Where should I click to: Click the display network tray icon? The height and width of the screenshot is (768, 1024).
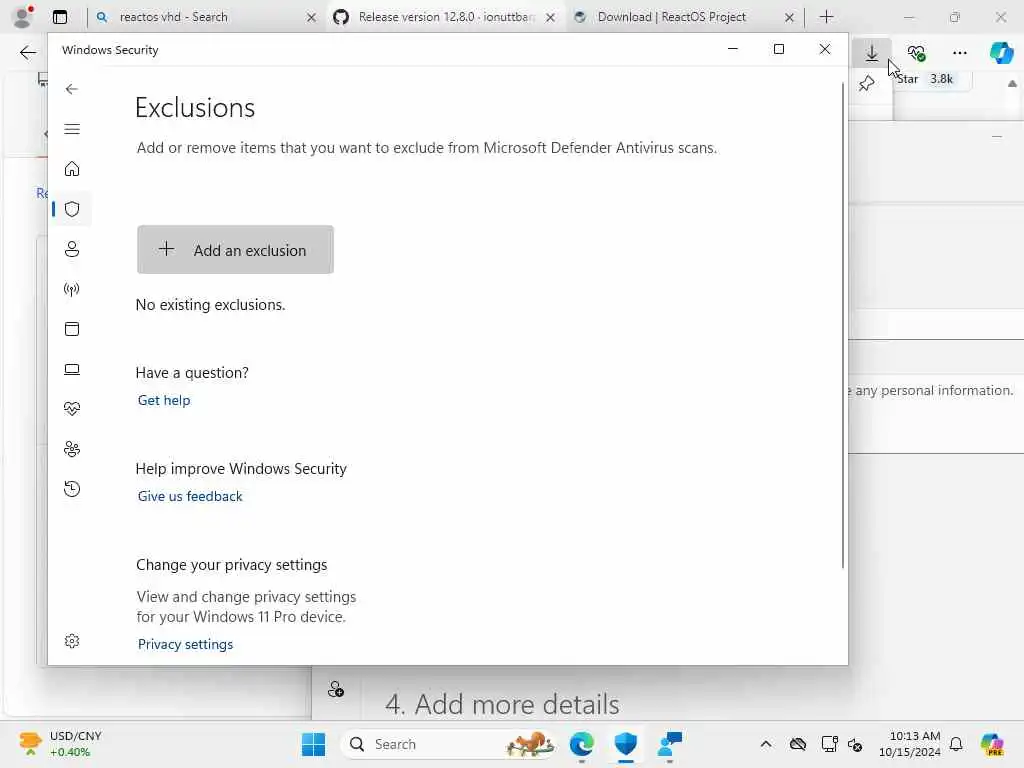829,744
